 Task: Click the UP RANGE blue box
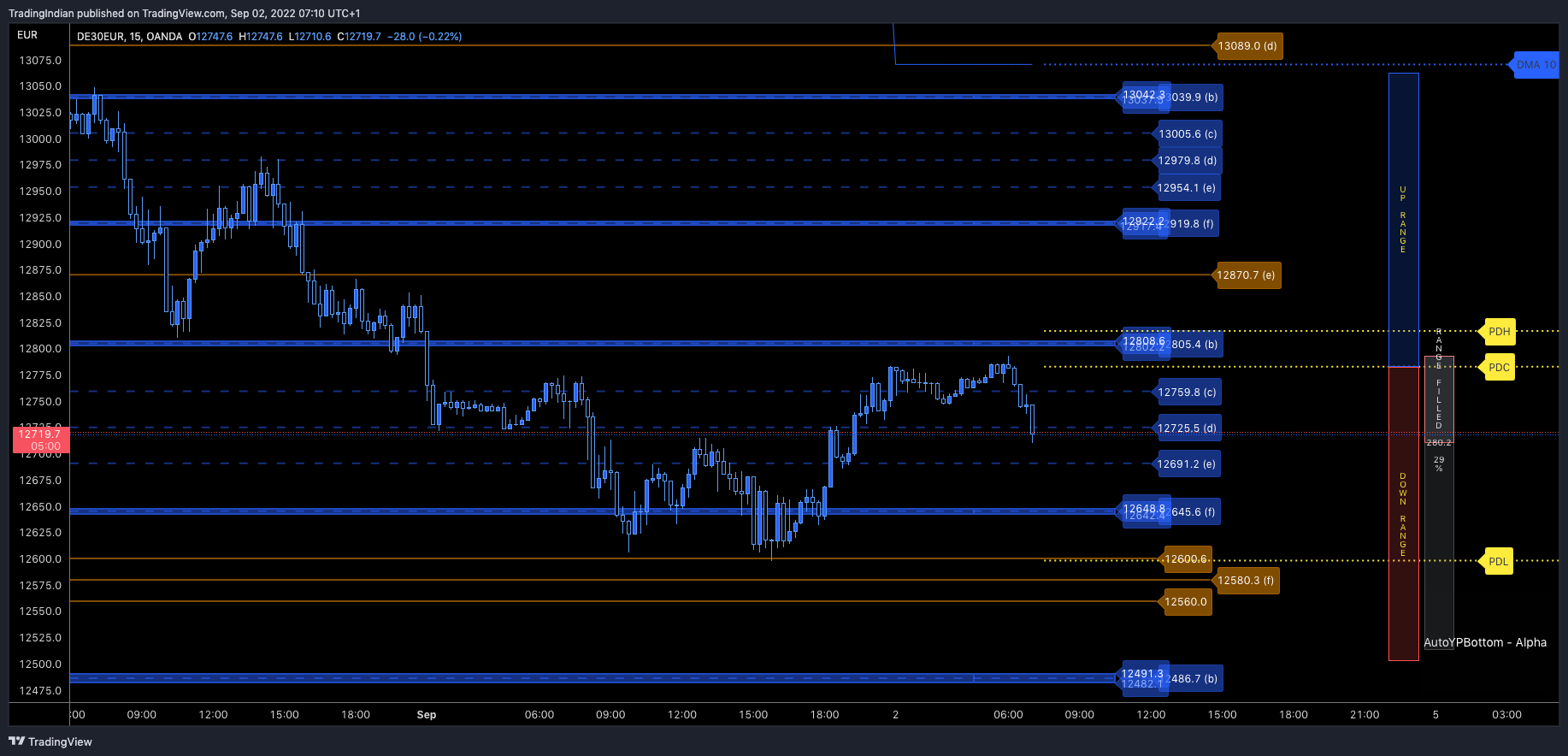pyautogui.click(x=1403, y=220)
